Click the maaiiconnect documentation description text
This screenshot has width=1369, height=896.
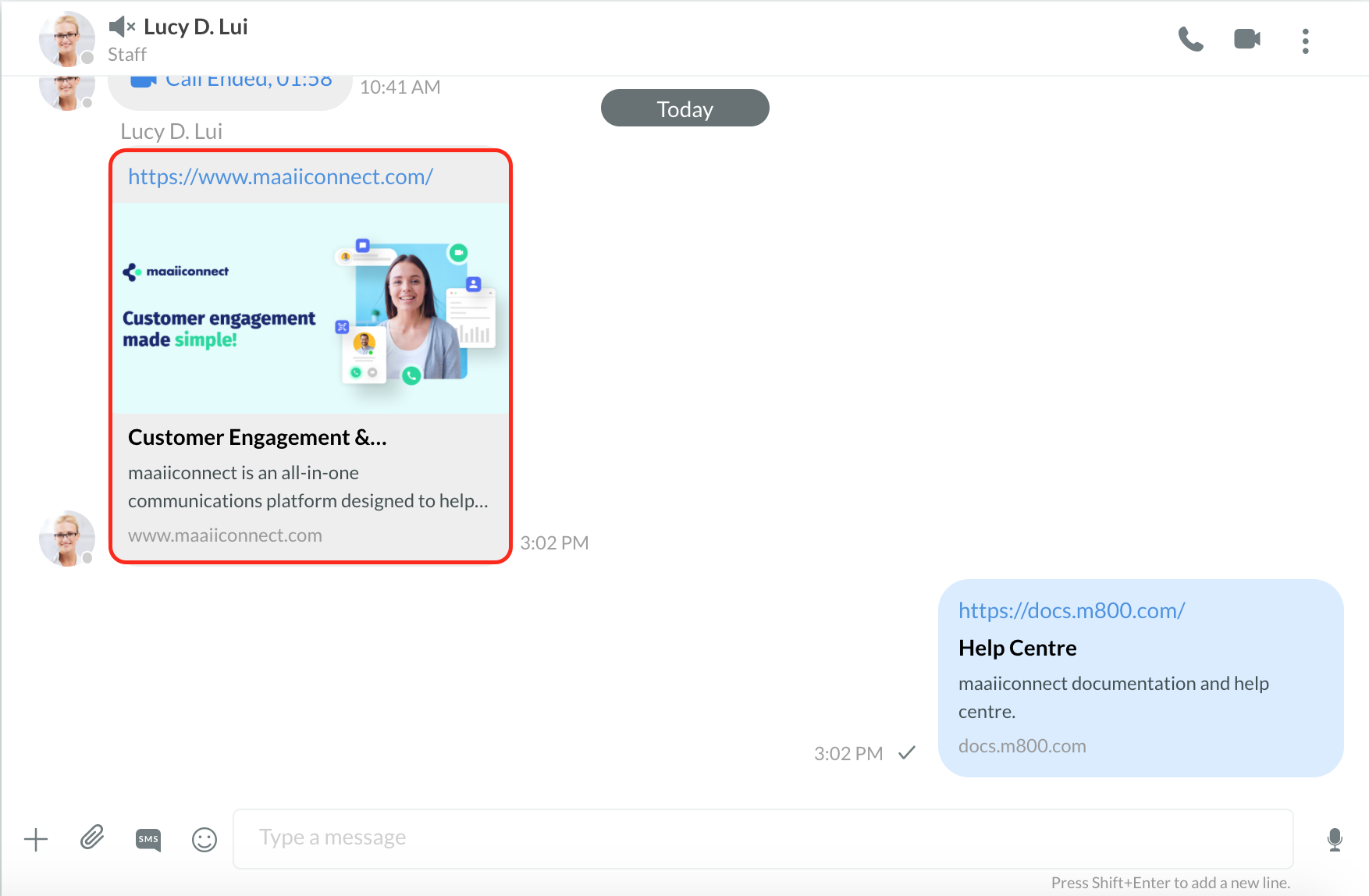click(x=1114, y=698)
